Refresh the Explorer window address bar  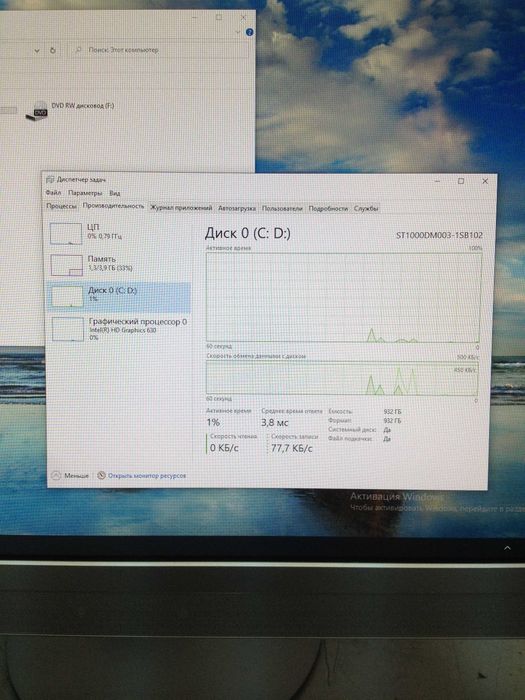coord(53,50)
